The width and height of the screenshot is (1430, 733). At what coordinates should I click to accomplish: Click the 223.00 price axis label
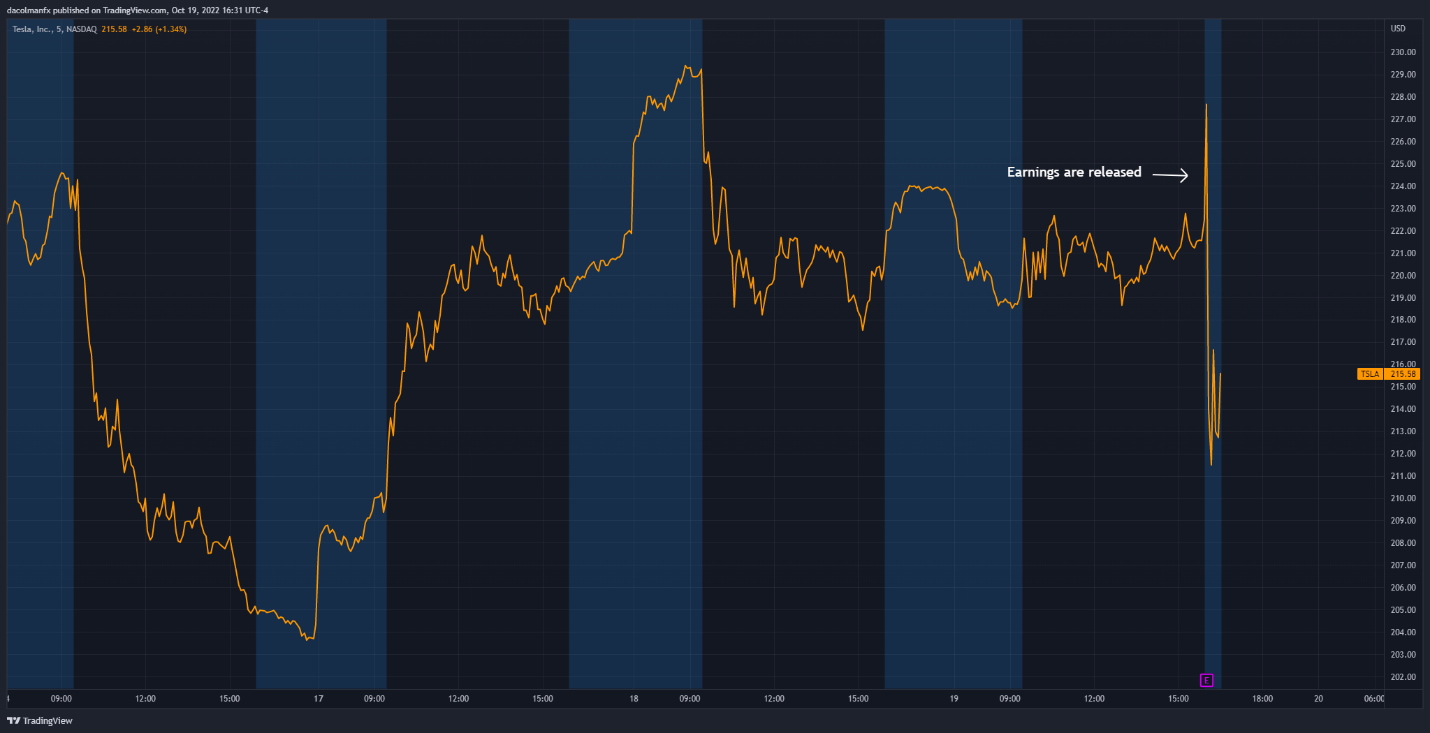coord(1402,208)
